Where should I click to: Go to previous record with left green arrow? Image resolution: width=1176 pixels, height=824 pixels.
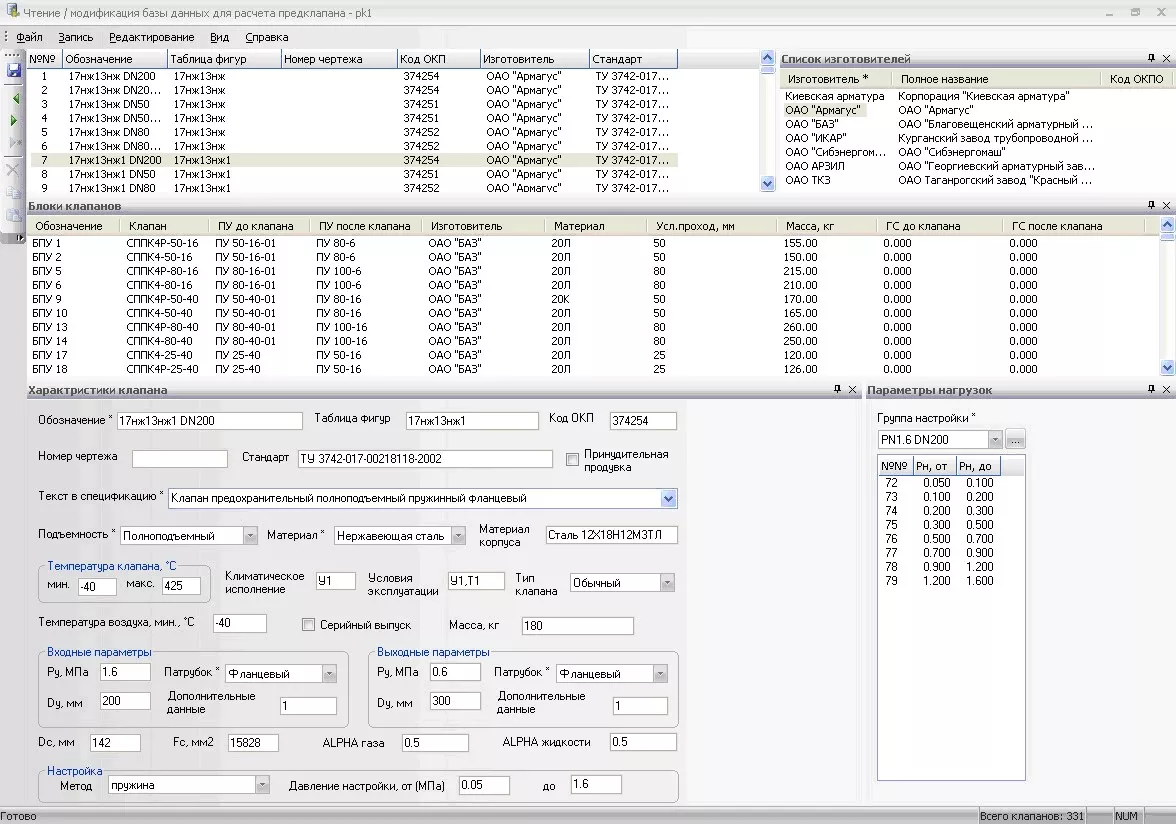(14, 99)
